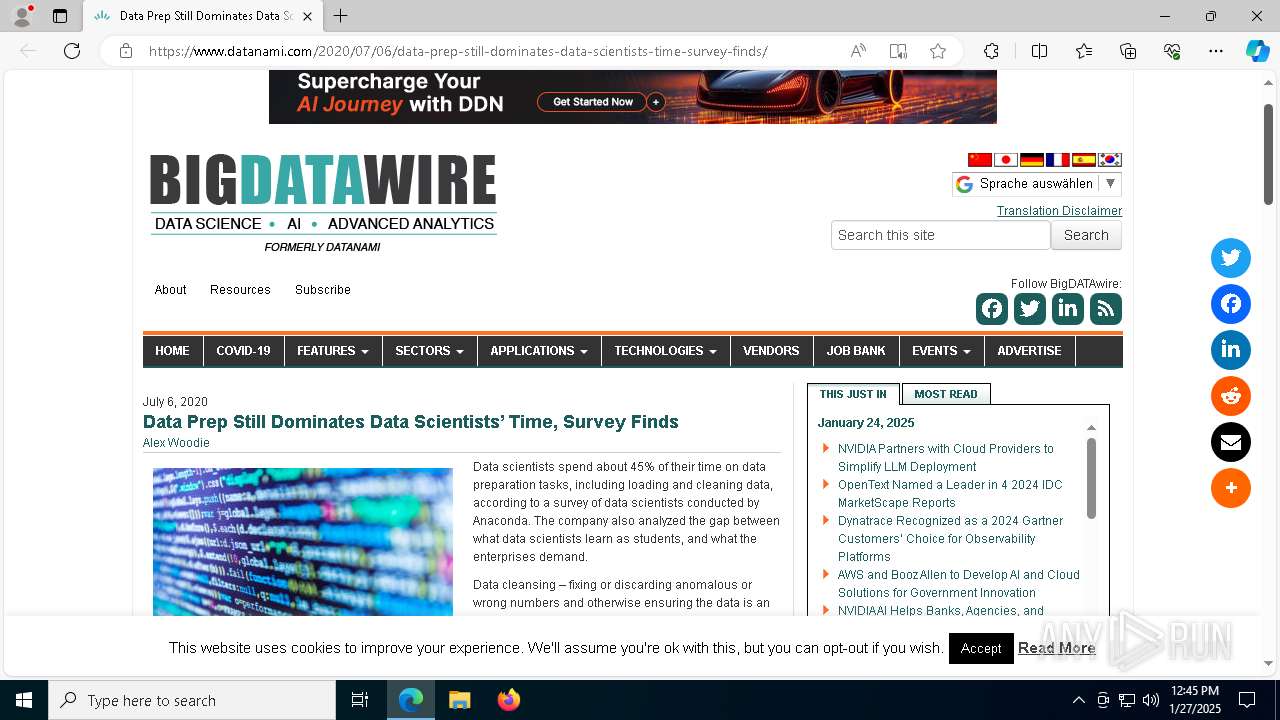Expand the SECTORS nav dropdown
The width and height of the screenshot is (1280, 720).
click(429, 351)
